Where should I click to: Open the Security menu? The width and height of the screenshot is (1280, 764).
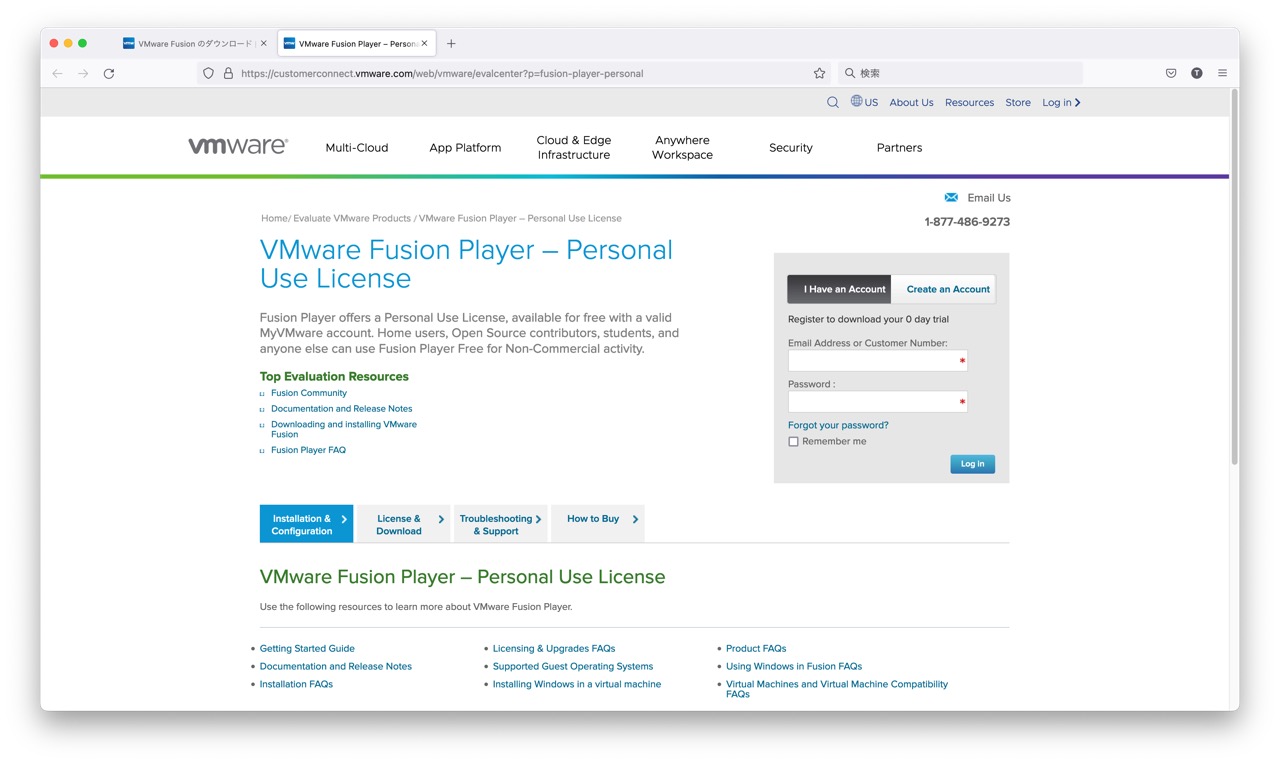[791, 147]
